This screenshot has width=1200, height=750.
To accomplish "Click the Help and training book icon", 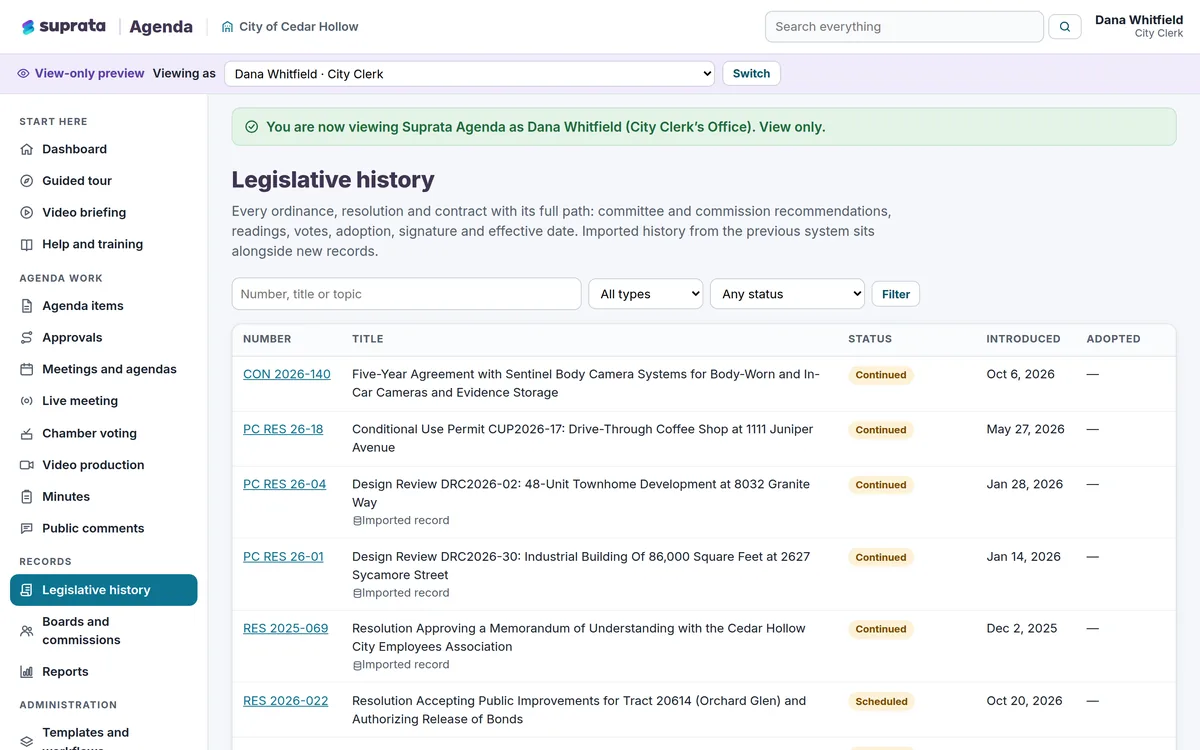I will point(27,244).
